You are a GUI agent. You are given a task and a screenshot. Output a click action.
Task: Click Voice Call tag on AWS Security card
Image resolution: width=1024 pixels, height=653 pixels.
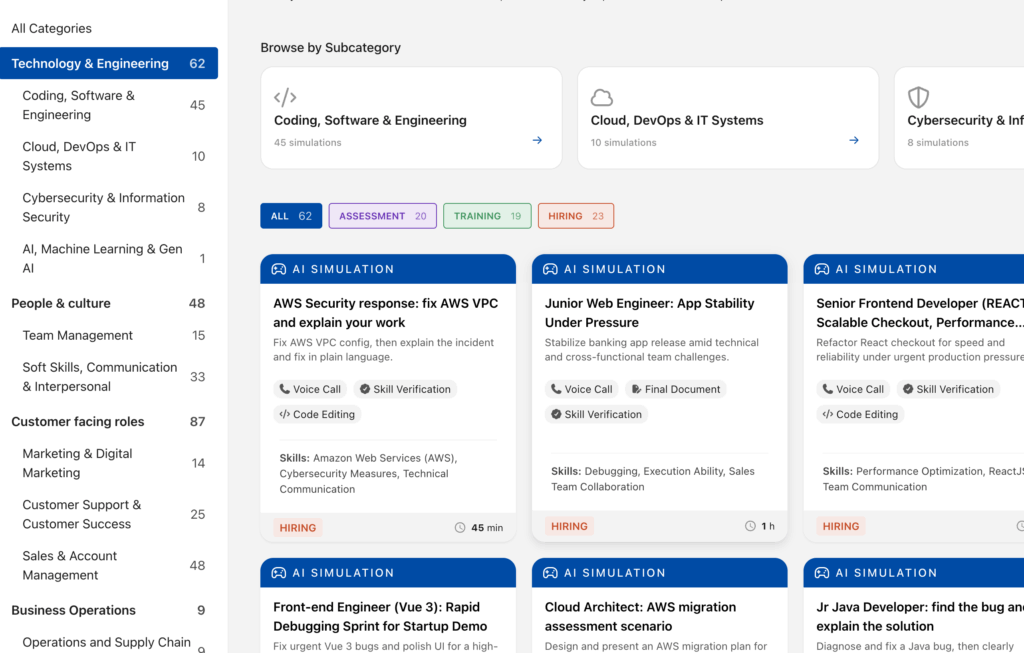tap(310, 389)
